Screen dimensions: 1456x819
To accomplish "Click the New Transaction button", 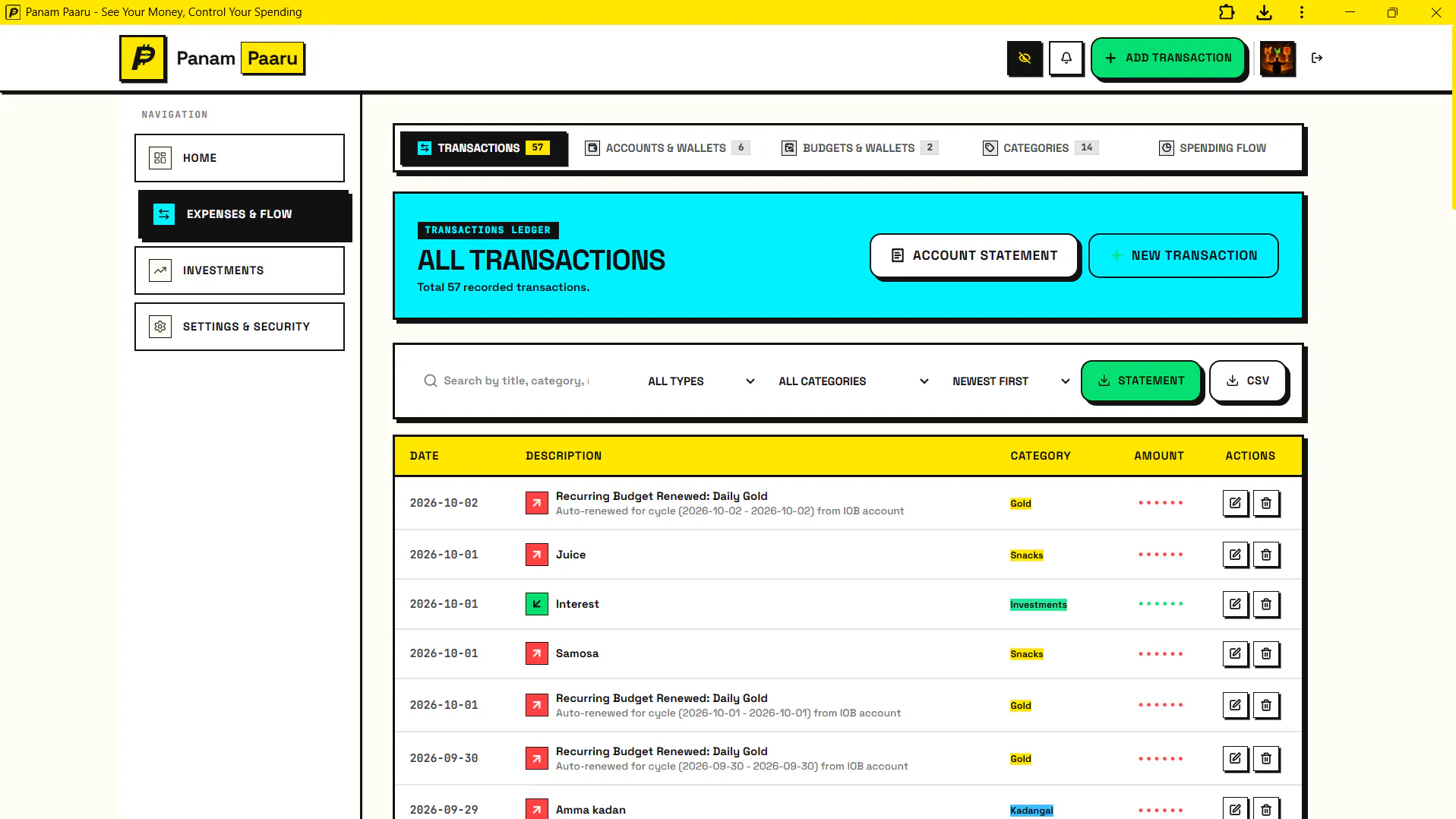I will (1183, 255).
